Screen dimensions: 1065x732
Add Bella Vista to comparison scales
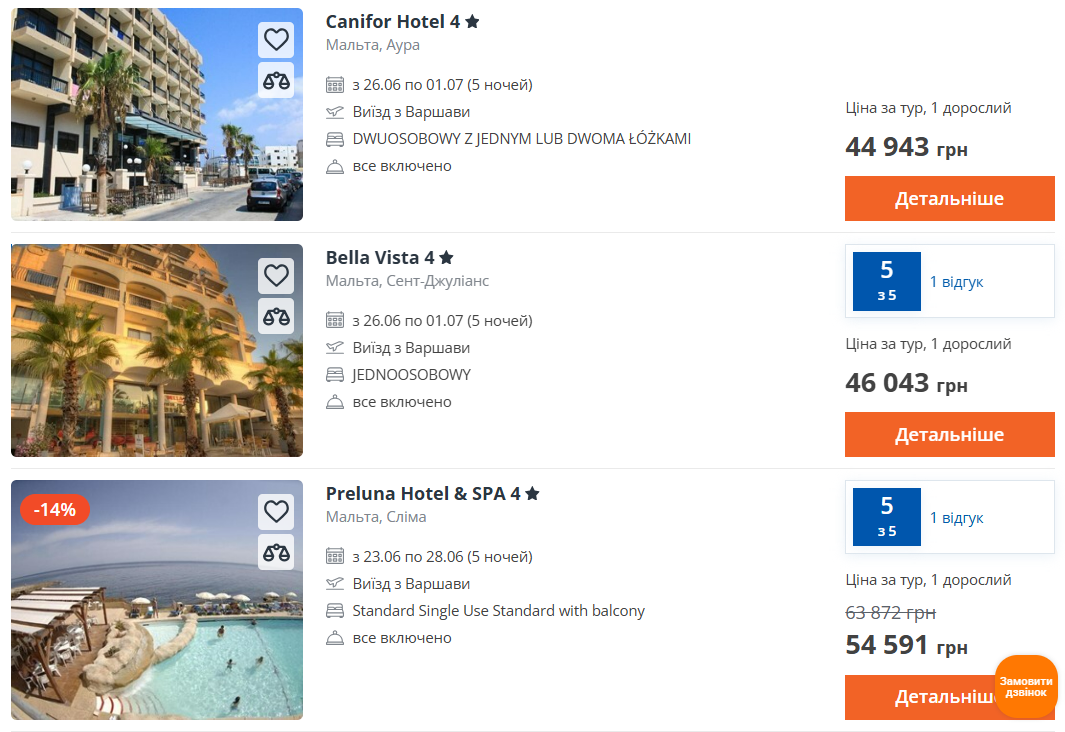(276, 316)
